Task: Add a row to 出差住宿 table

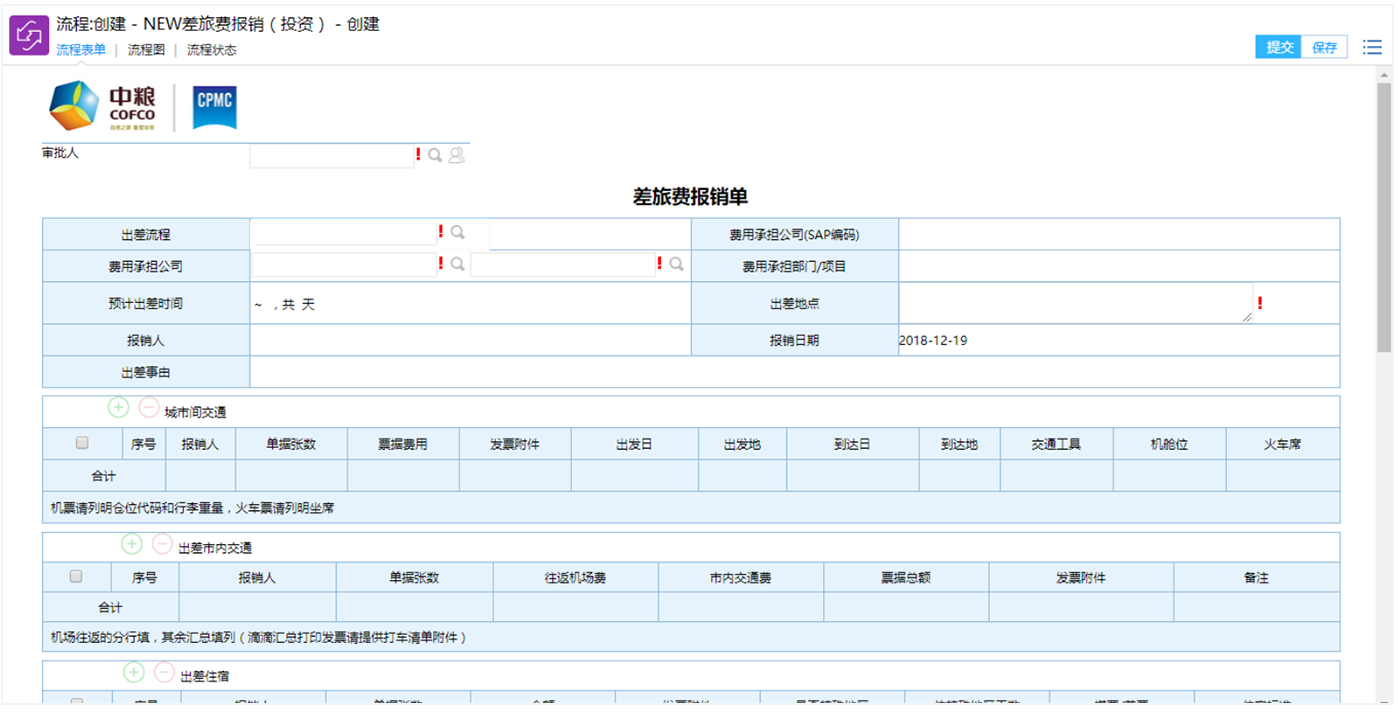Action: 134,672
